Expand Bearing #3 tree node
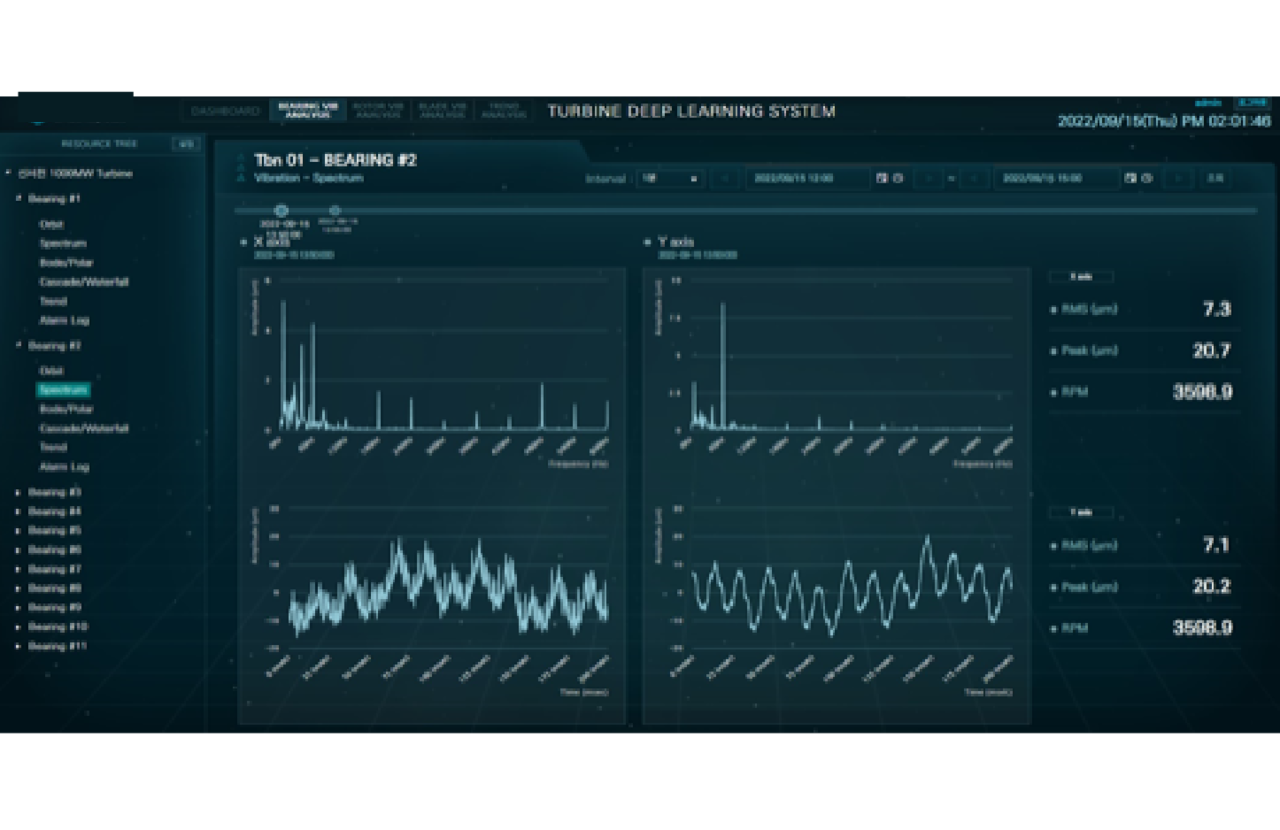The image size is (1280, 830). [18, 492]
